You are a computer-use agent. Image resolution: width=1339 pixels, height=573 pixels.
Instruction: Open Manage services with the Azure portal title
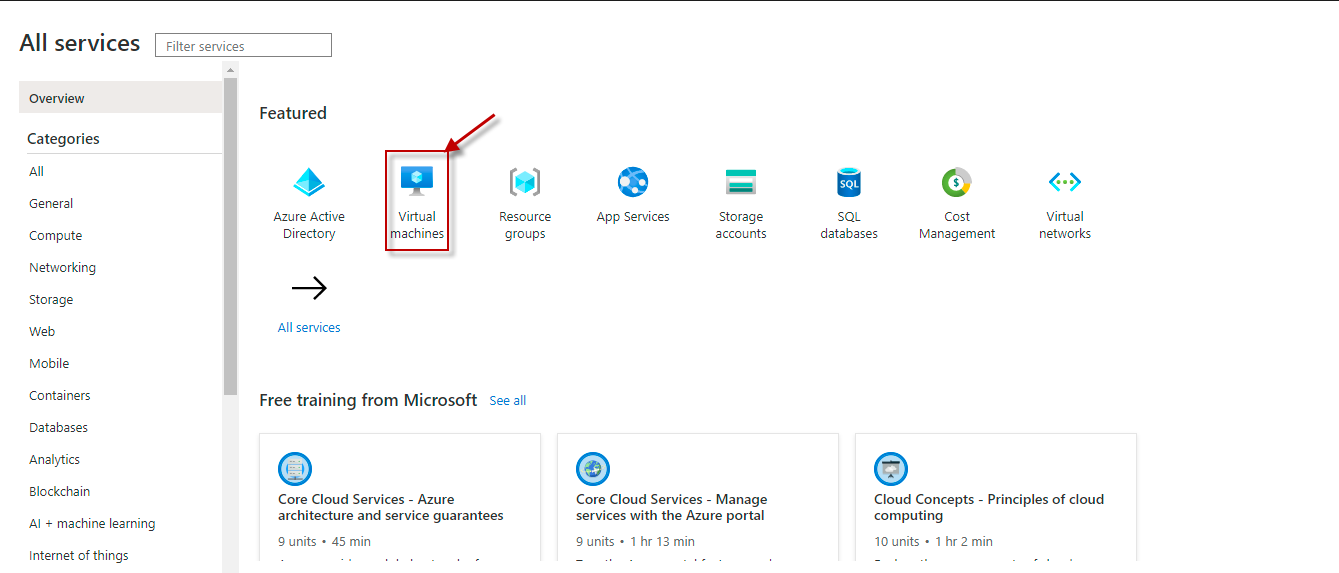[672, 507]
